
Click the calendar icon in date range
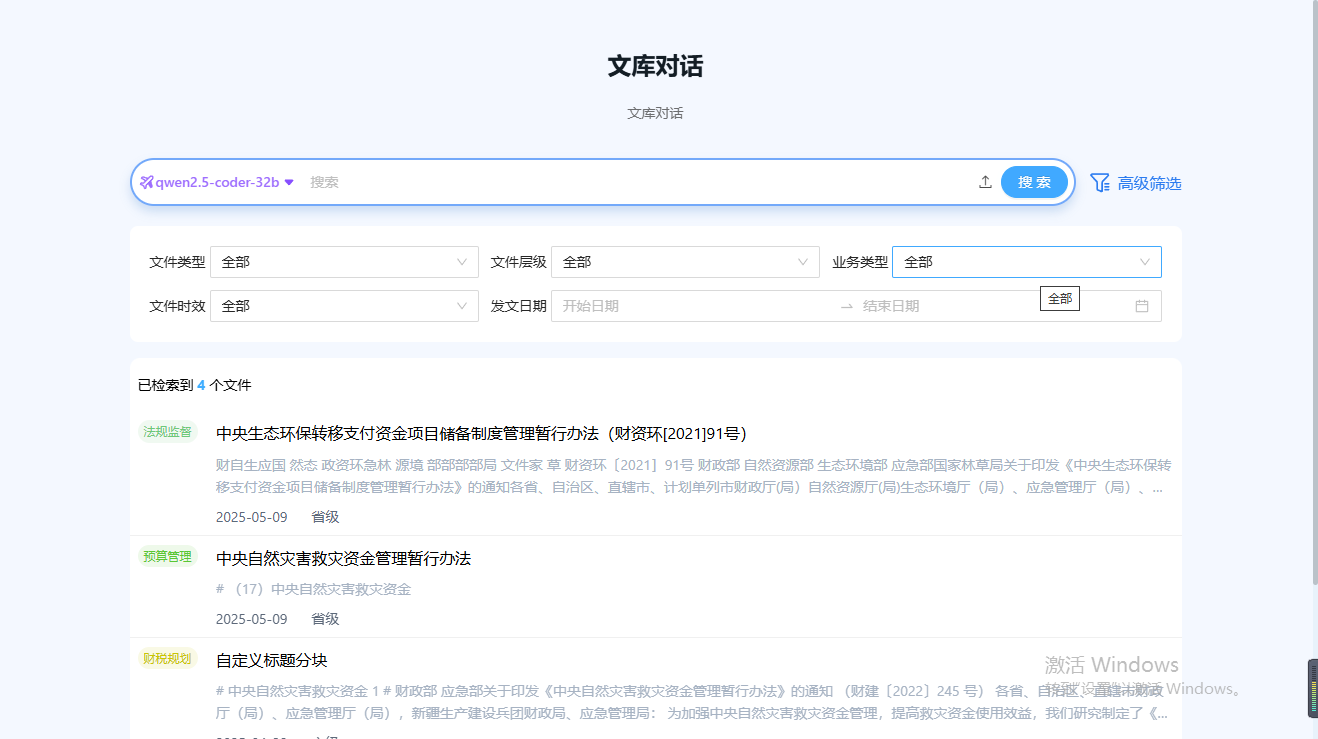point(1141,306)
